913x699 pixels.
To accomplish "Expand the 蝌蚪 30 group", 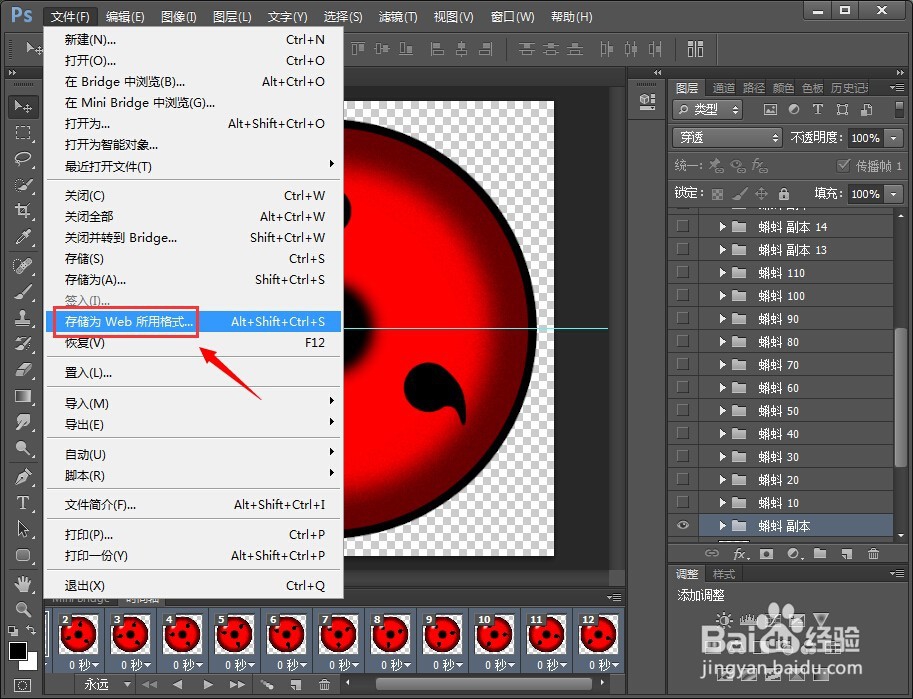I will pyautogui.click(x=722, y=457).
